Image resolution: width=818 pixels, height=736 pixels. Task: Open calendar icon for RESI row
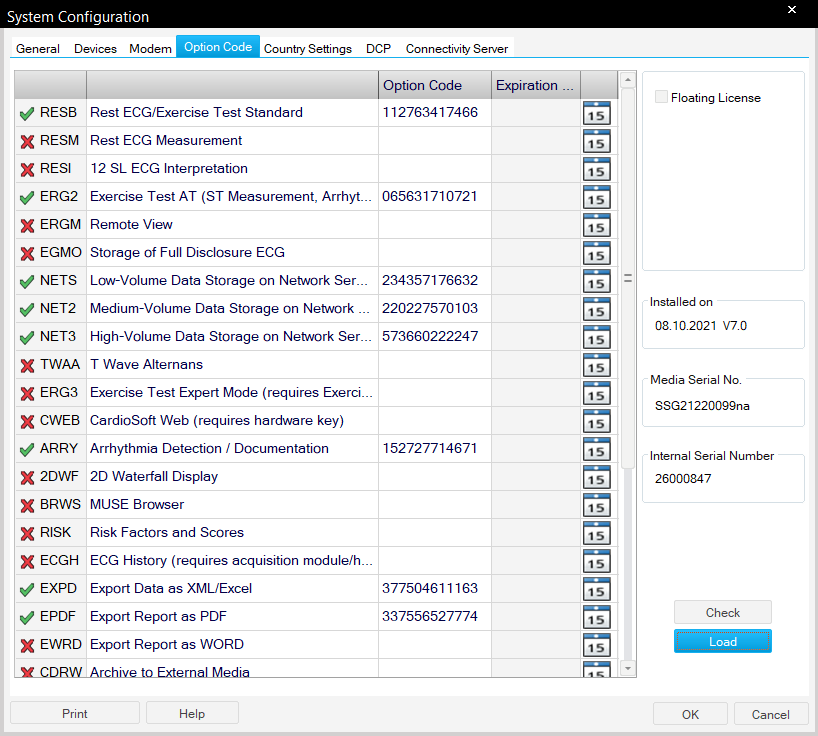click(596, 170)
